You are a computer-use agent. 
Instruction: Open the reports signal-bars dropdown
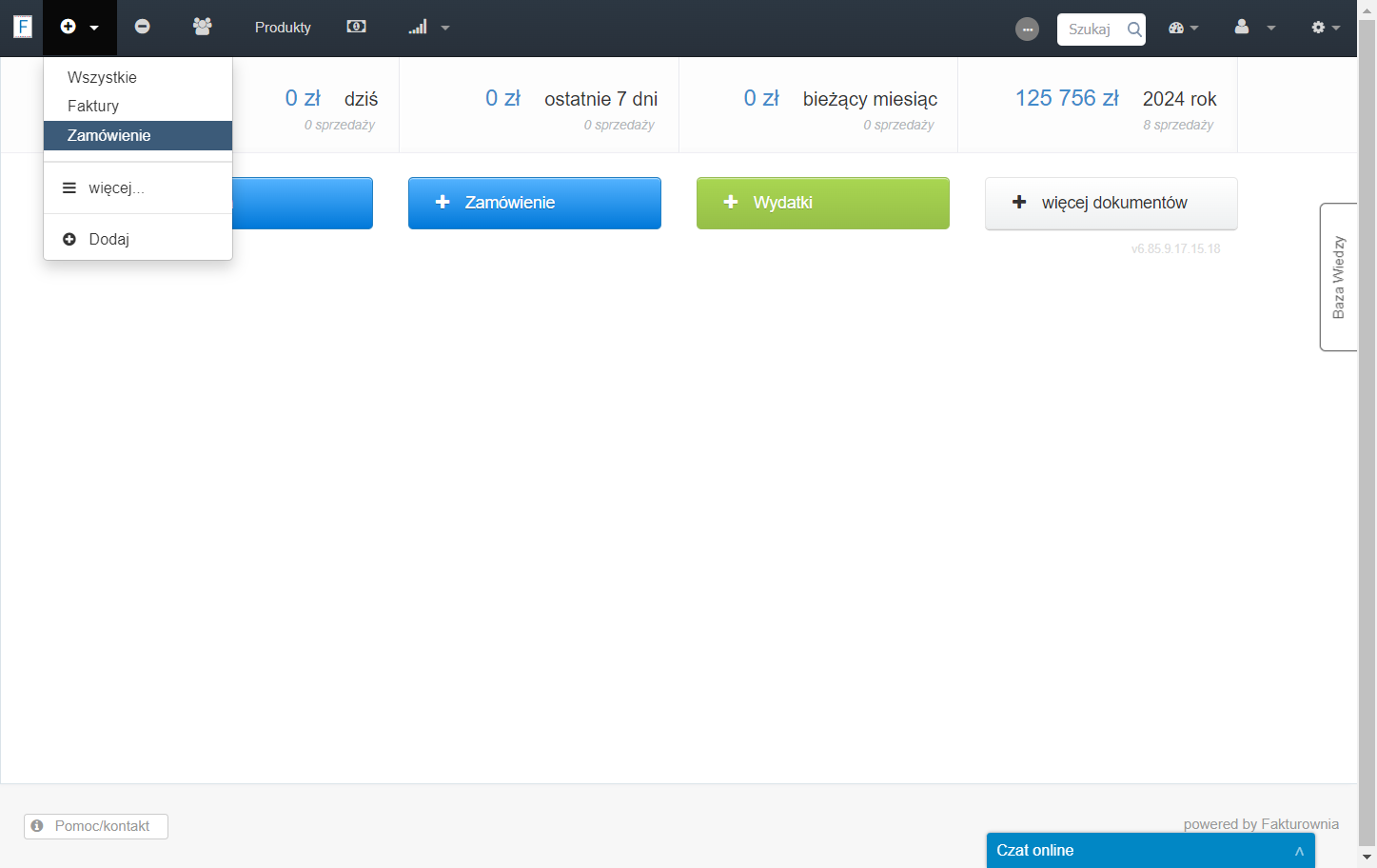[429, 28]
